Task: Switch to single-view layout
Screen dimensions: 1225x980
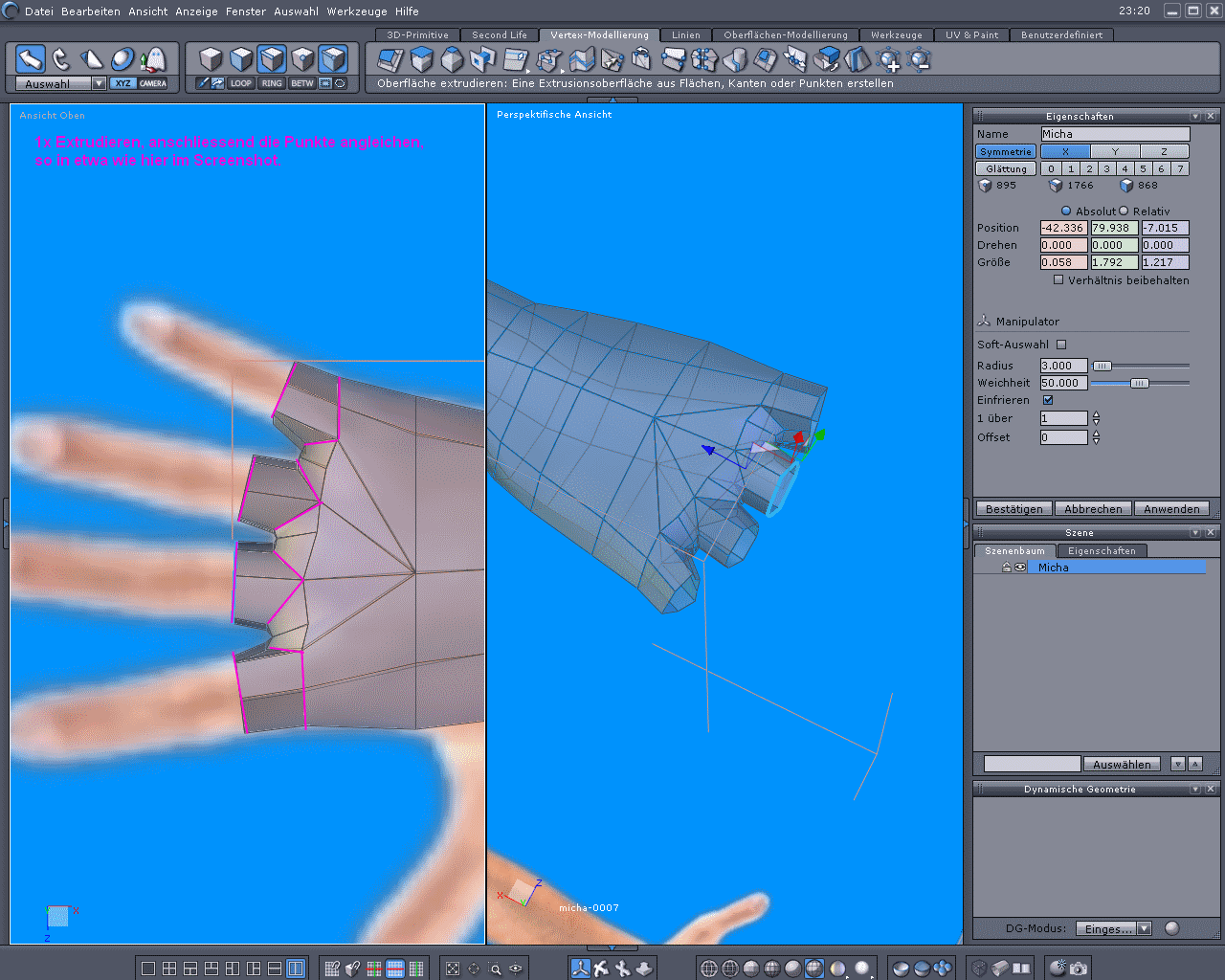Action: (x=148, y=969)
